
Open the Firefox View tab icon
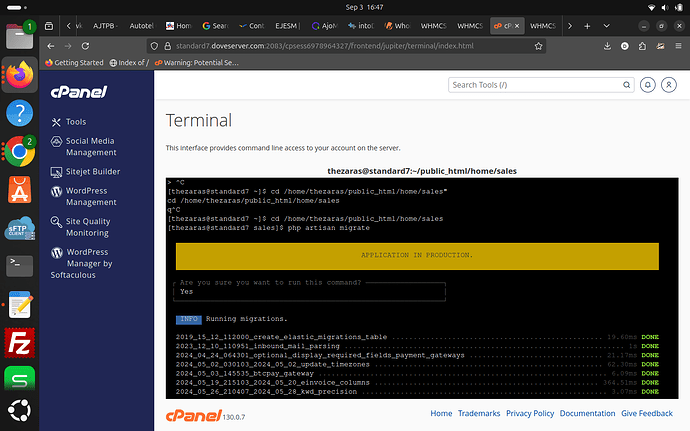pyautogui.click(x=49, y=26)
